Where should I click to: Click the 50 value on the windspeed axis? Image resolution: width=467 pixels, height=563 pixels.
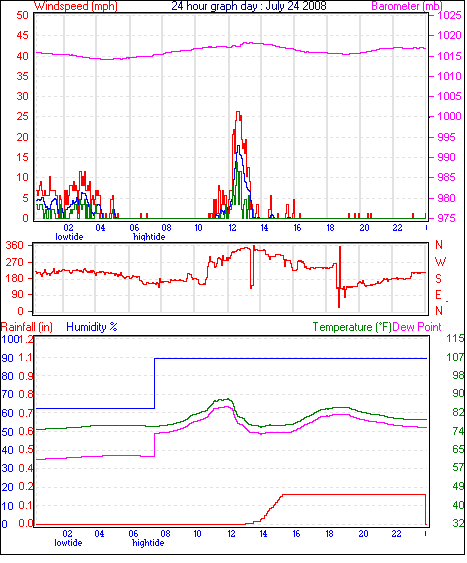tap(23, 15)
